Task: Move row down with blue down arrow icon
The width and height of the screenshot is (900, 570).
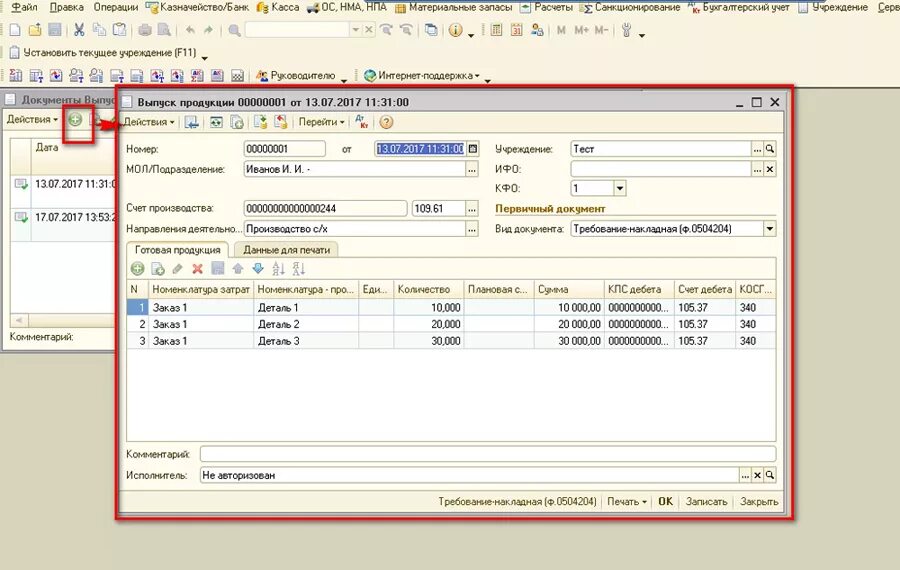Action: pos(258,268)
